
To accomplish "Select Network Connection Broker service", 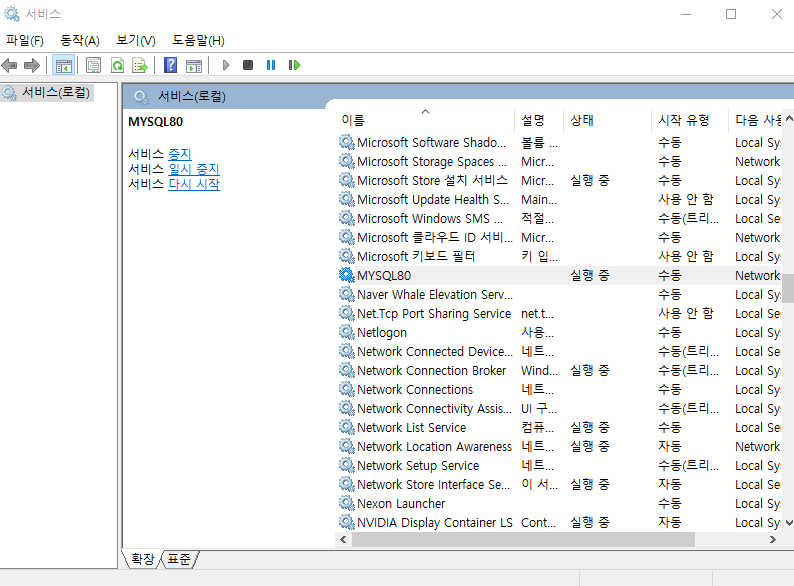I will [x=560, y=371].
